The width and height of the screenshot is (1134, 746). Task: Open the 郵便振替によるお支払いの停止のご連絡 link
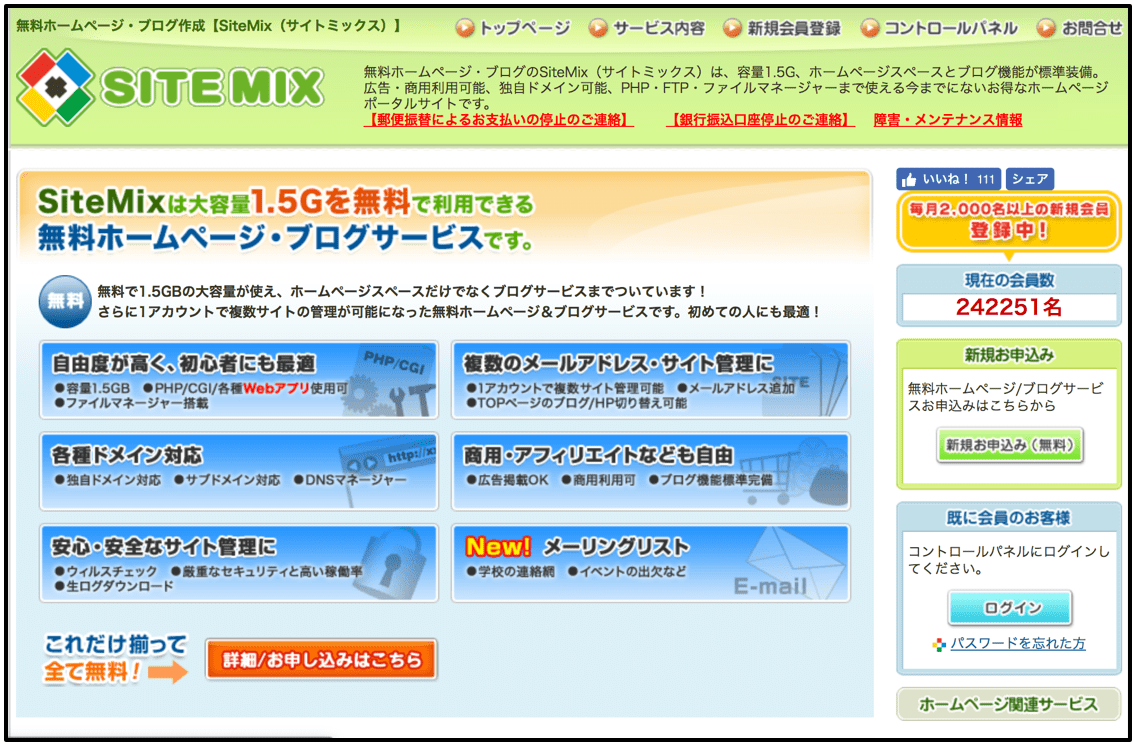point(499,120)
